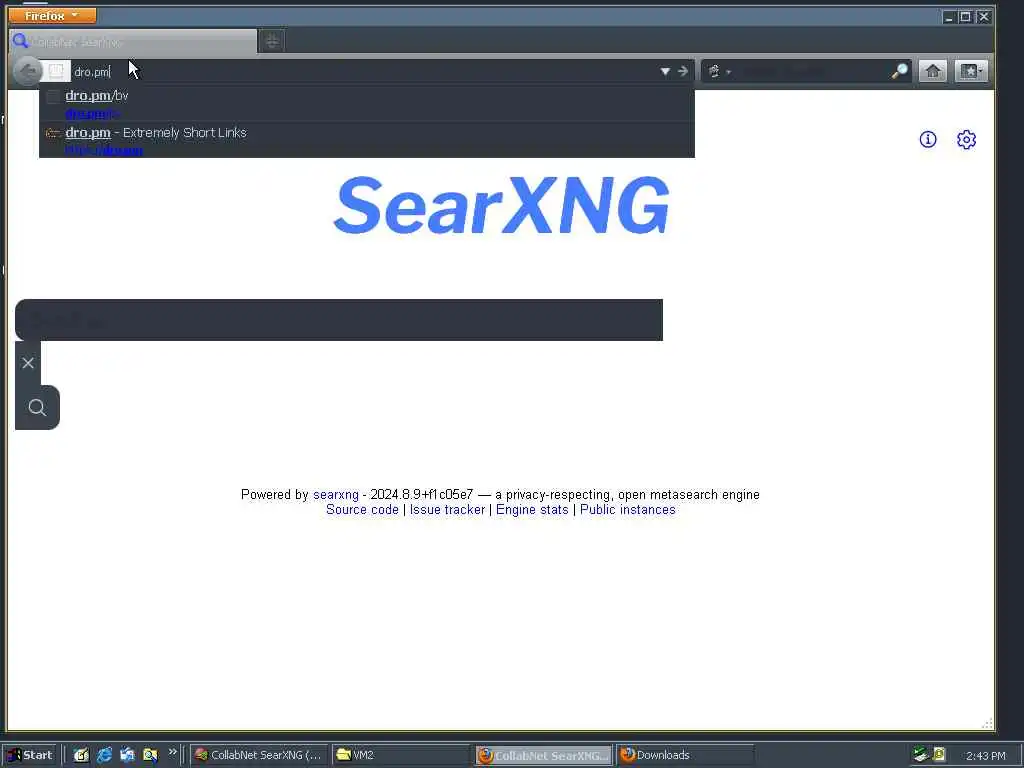The image size is (1024, 768).
Task: Click the Go arrow in the address bar
Action: 682,71
